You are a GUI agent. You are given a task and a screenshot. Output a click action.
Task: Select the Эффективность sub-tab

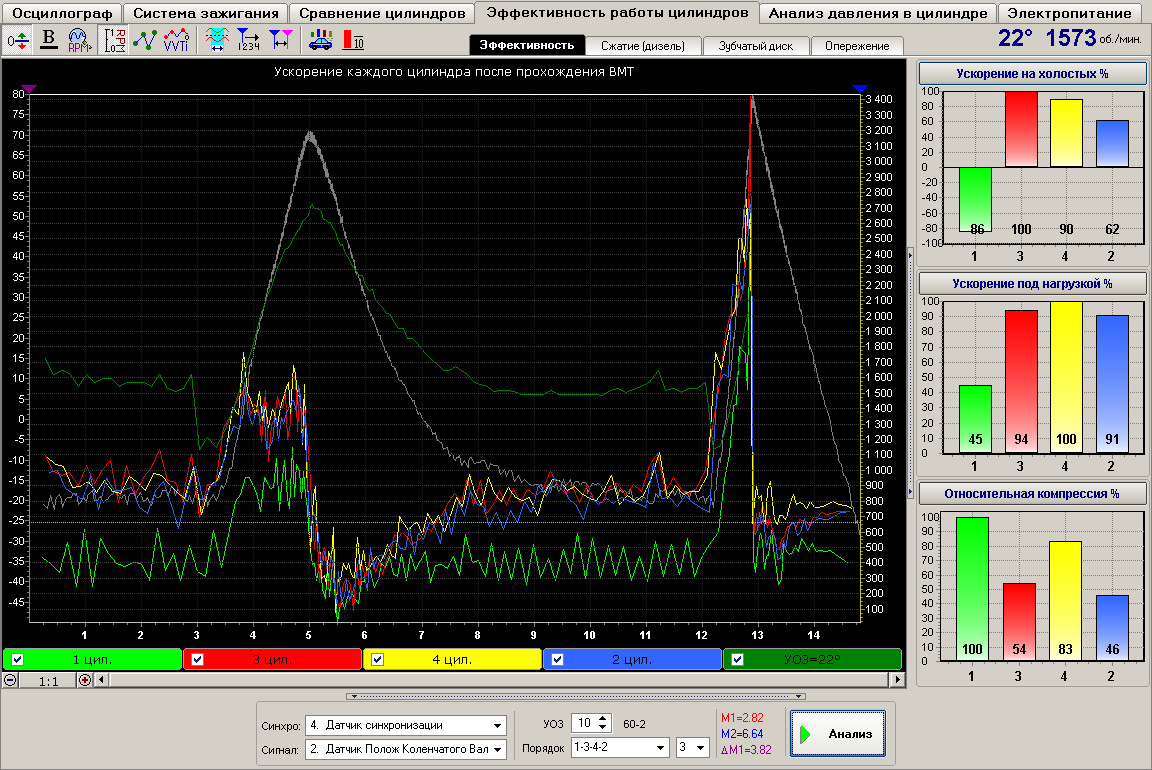pyautogui.click(x=527, y=45)
